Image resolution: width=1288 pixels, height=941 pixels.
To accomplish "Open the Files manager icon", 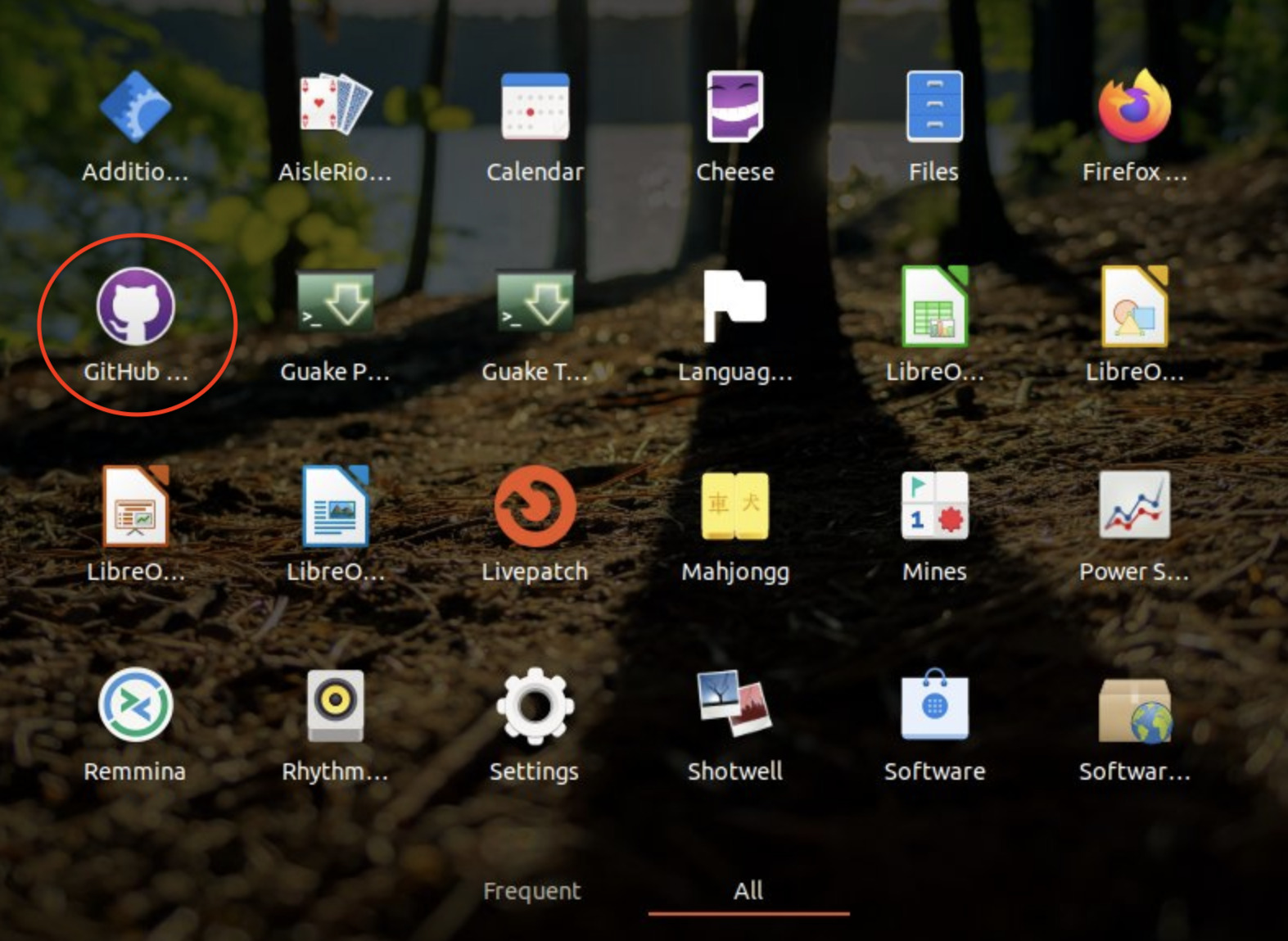I will tap(934, 107).
